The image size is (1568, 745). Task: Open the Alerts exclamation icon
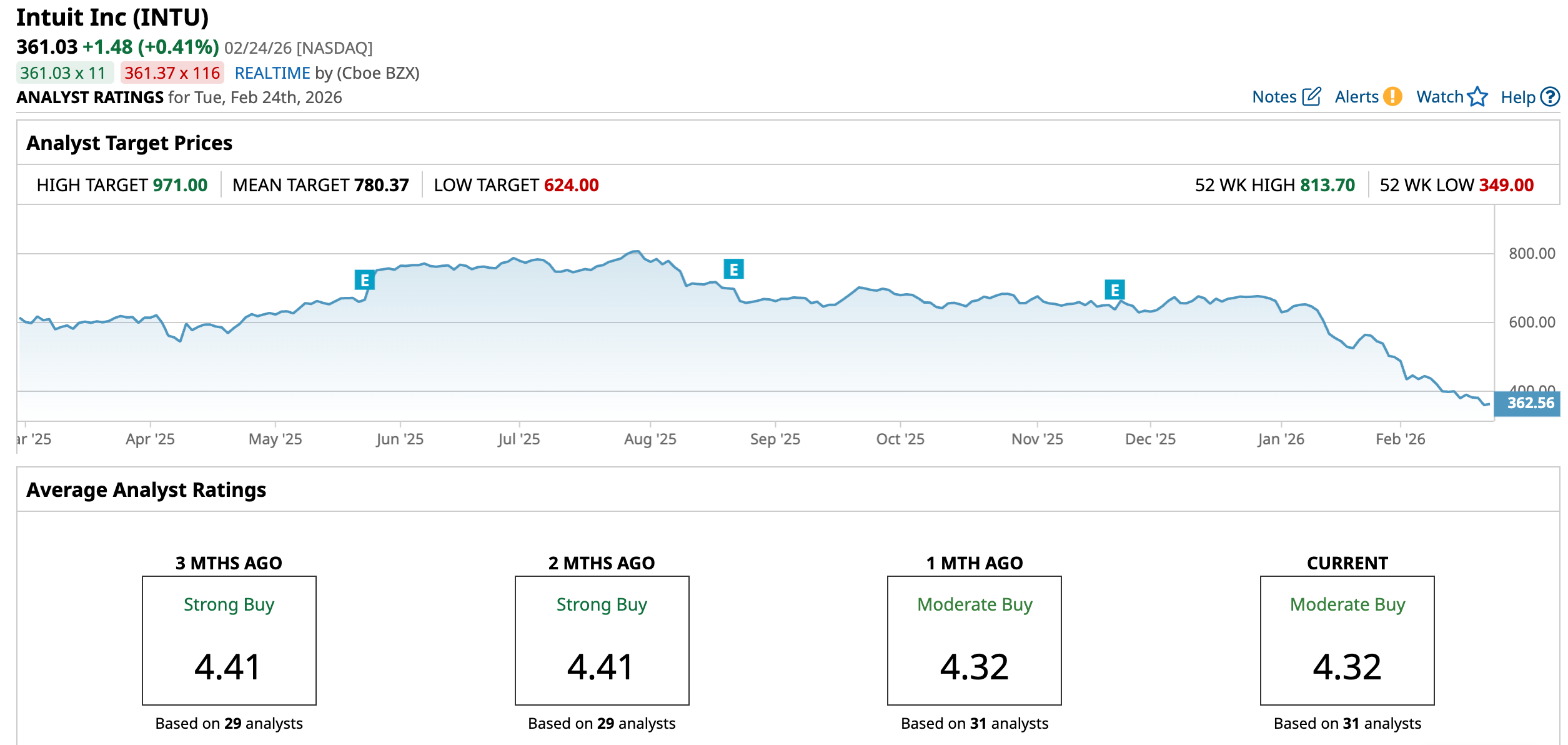click(x=1392, y=97)
